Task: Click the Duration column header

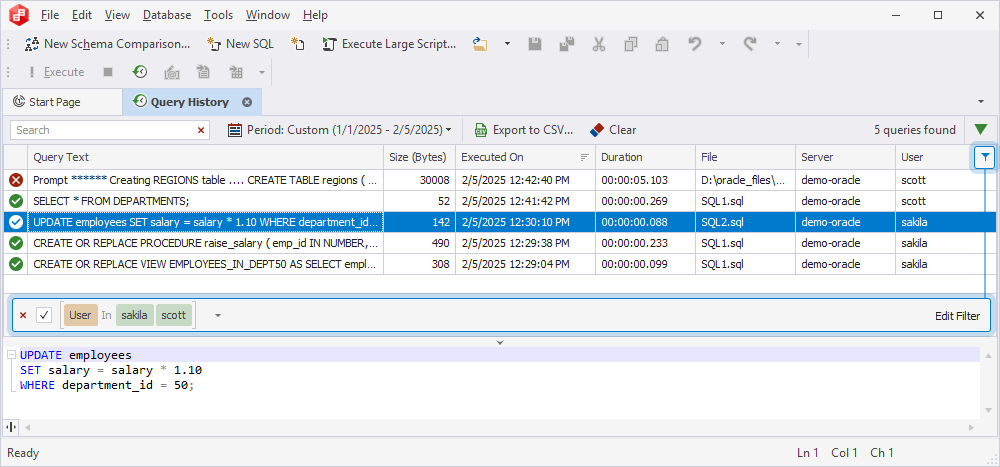Action: point(645,157)
